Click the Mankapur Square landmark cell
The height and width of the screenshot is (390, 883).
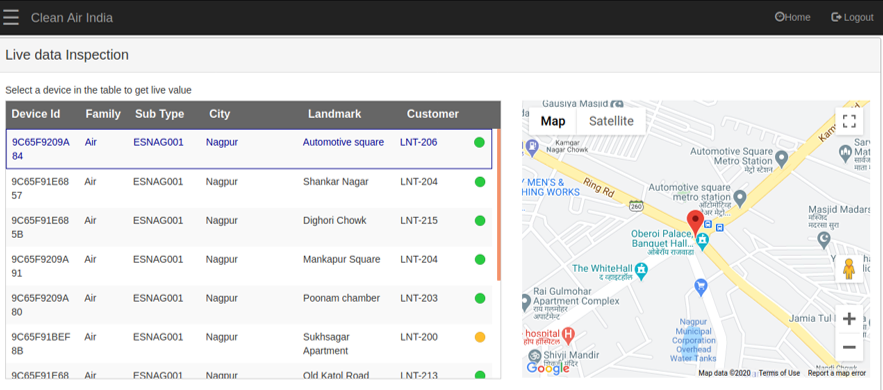pos(341,259)
